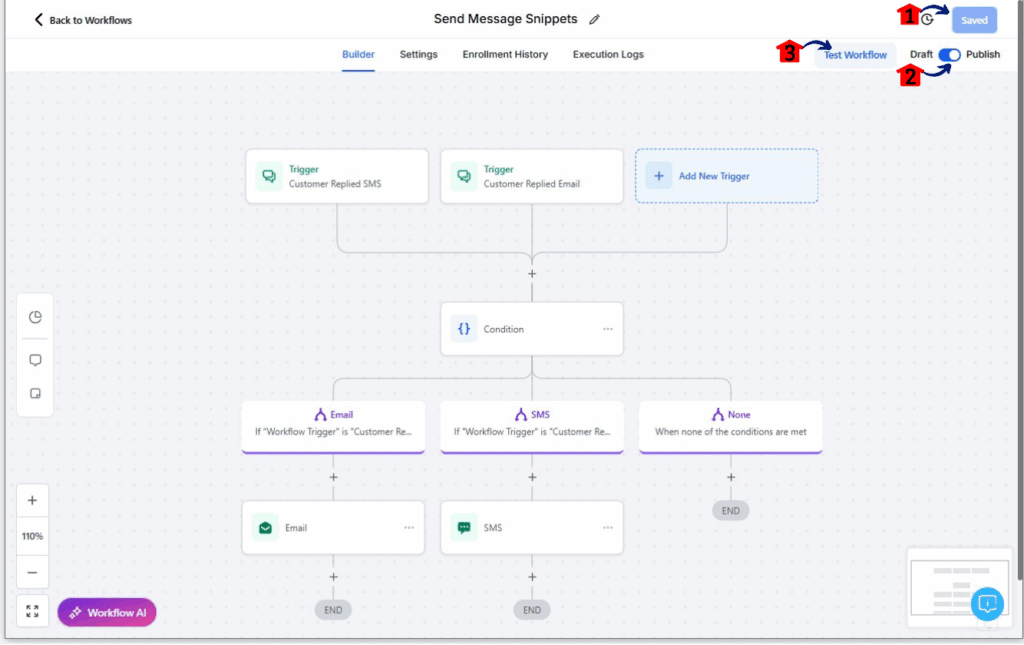Click 110% zoom level
The height and width of the screenshot is (645, 1024).
32,536
